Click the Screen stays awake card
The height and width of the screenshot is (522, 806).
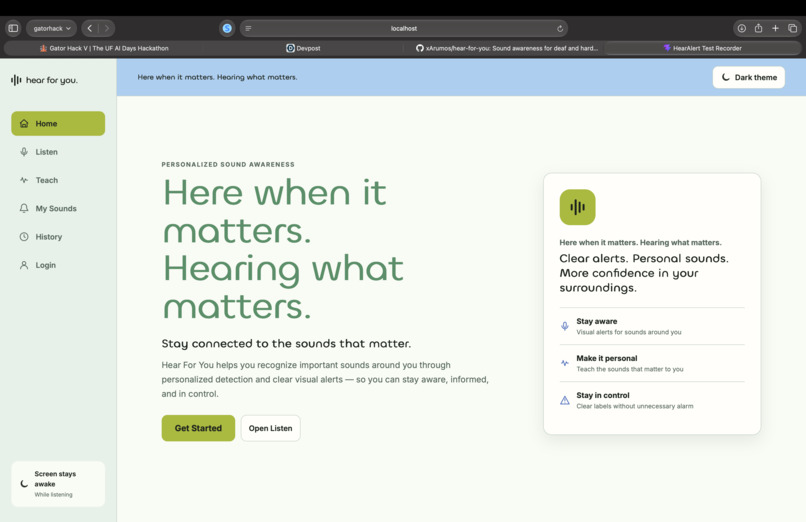(58, 483)
